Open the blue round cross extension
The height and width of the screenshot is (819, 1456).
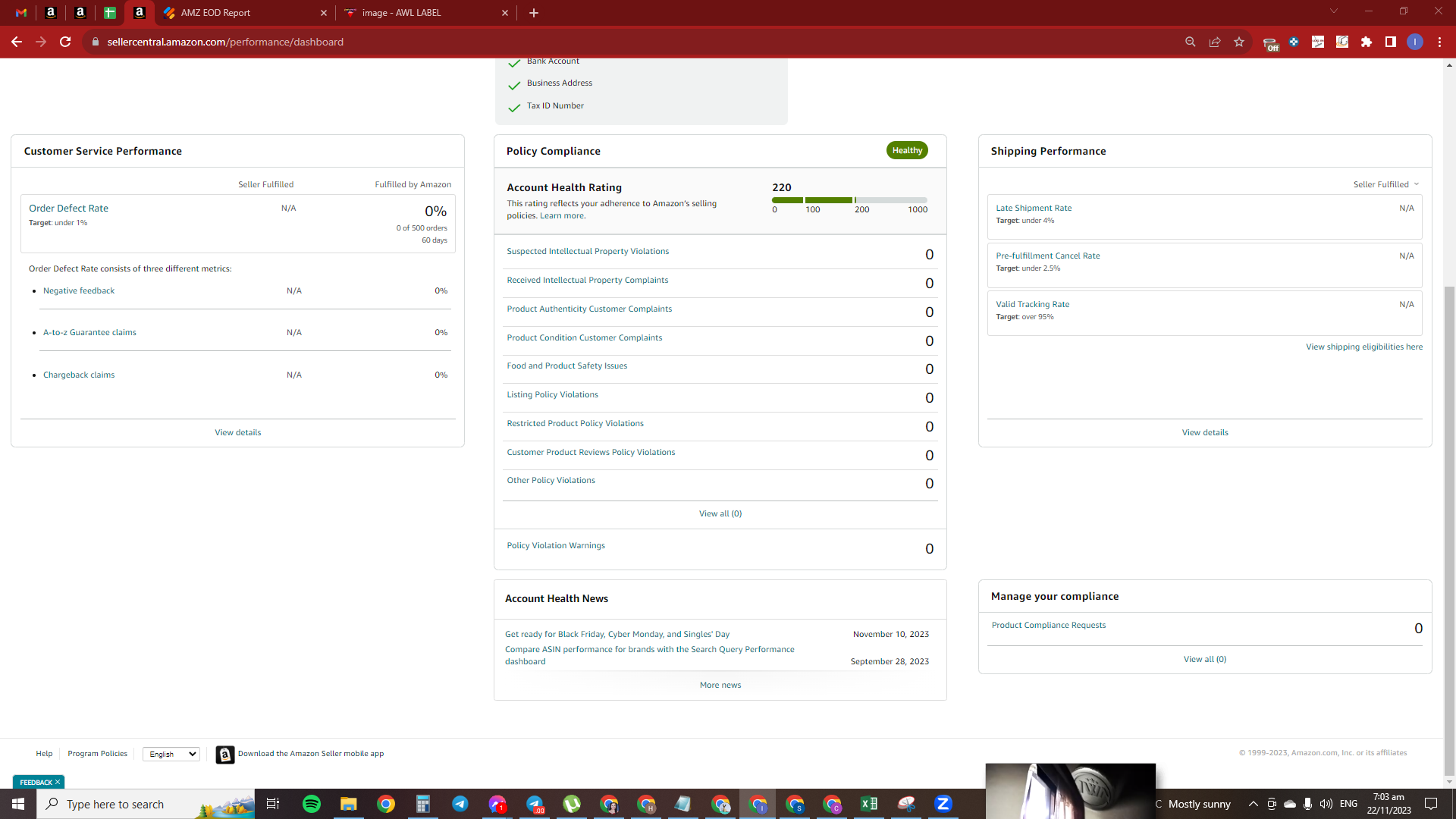1294,42
